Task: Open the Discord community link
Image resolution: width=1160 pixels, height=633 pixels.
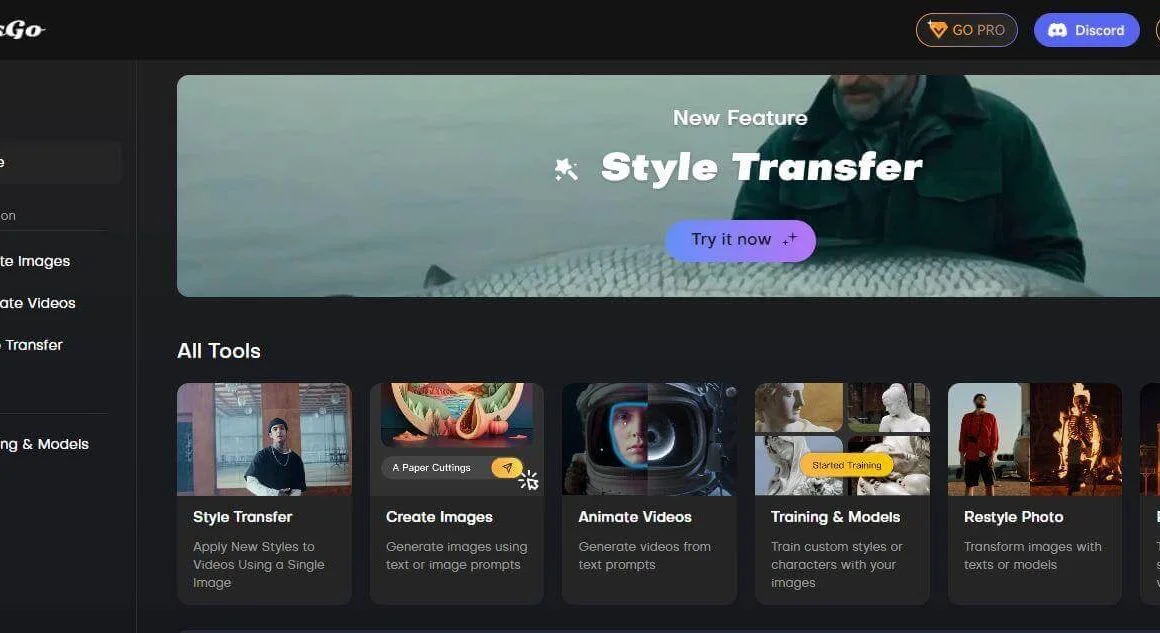Action: point(1086,30)
